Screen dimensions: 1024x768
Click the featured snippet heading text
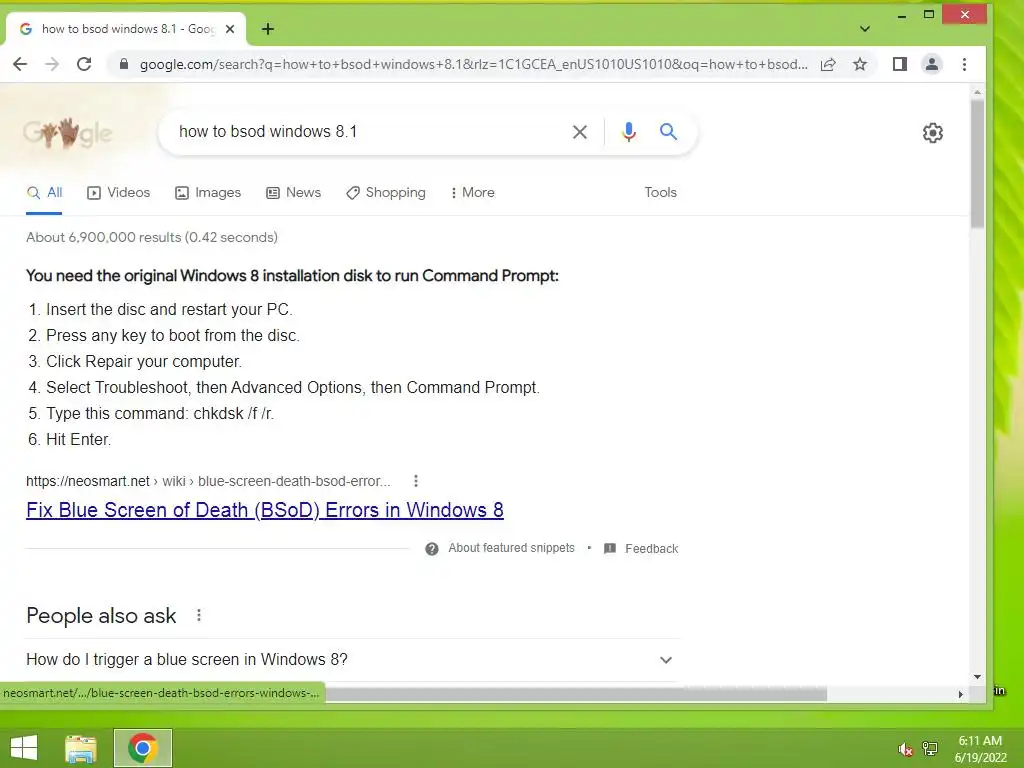click(293, 276)
